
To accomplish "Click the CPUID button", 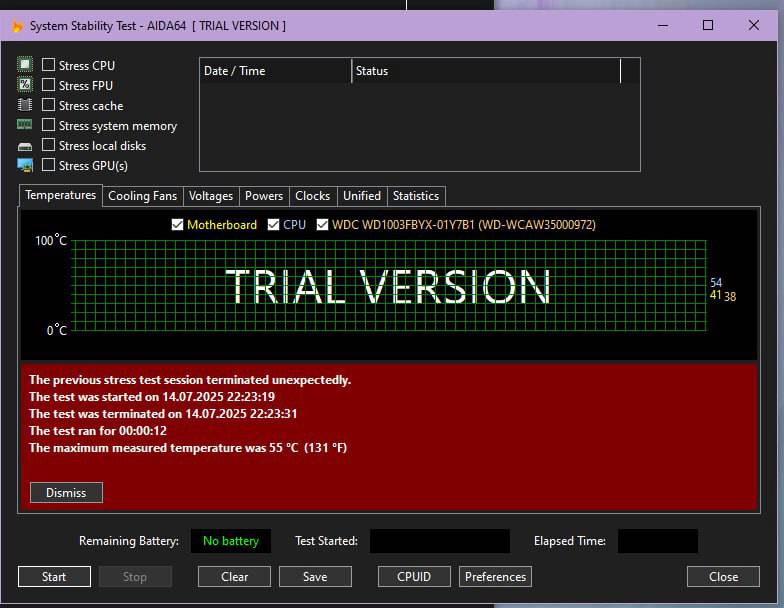I will [414, 577].
